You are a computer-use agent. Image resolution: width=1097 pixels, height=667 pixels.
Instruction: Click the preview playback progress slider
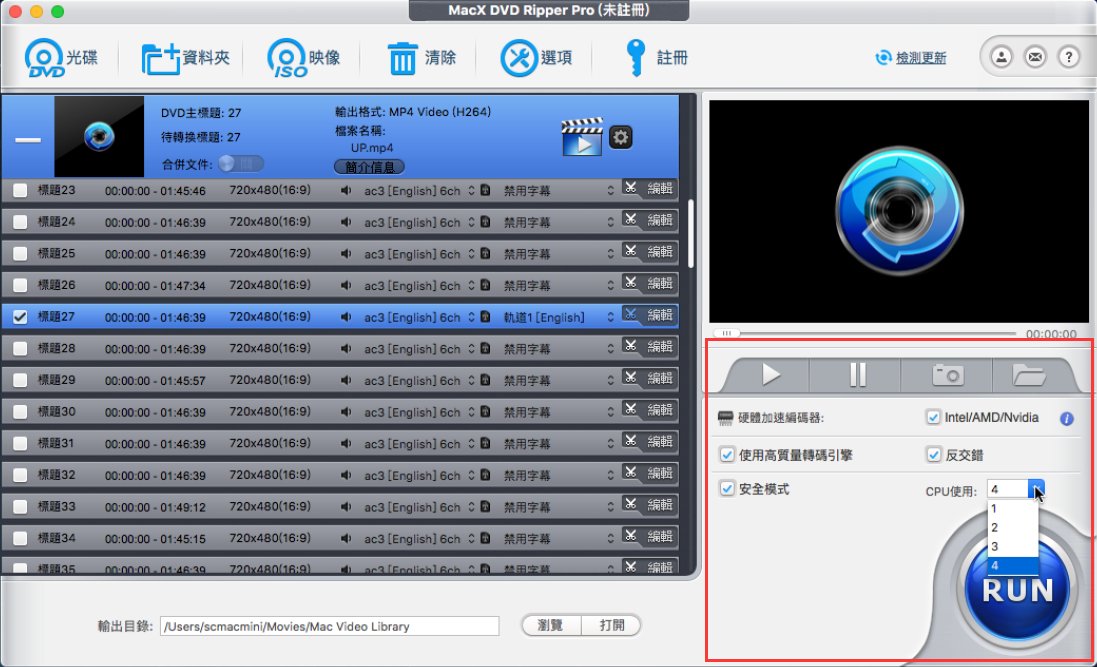[x=865, y=333]
